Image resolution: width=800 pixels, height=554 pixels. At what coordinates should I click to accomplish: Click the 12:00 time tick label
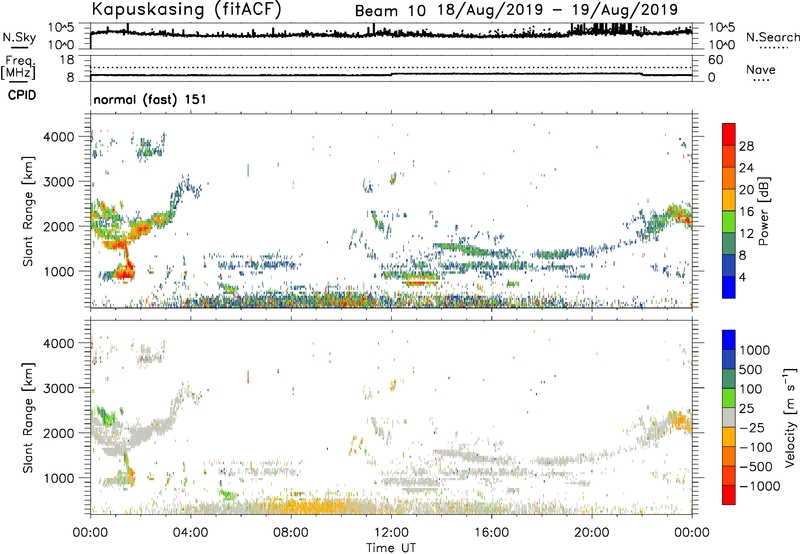391,533
